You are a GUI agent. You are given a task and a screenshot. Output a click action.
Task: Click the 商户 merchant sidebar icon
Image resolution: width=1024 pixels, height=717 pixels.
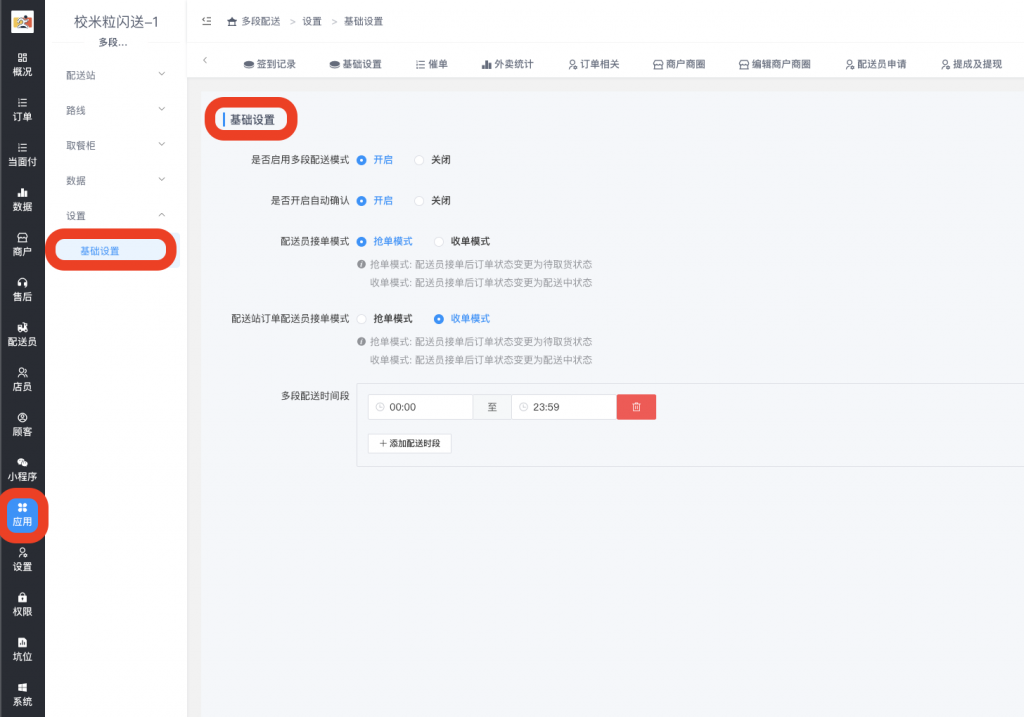(x=21, y=245)
